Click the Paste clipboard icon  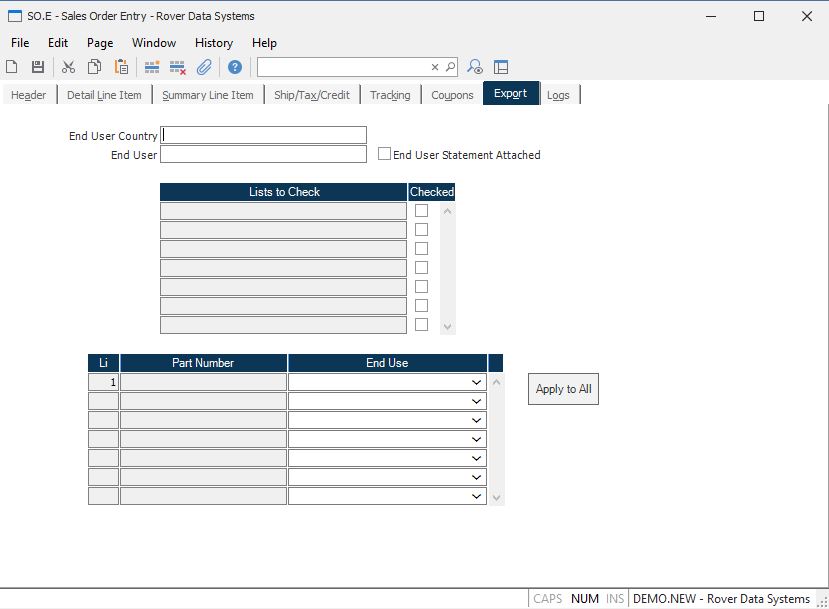point(121,67)
